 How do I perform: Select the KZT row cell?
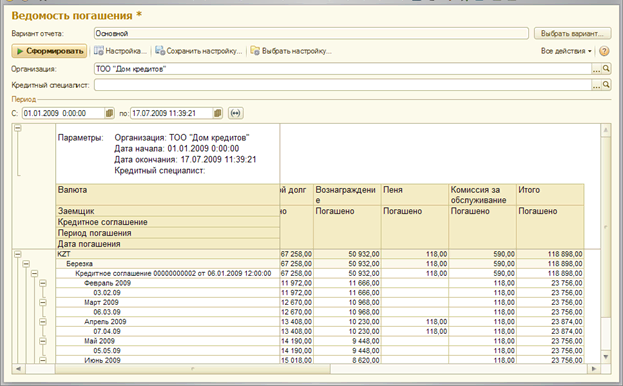coord(168,254)
